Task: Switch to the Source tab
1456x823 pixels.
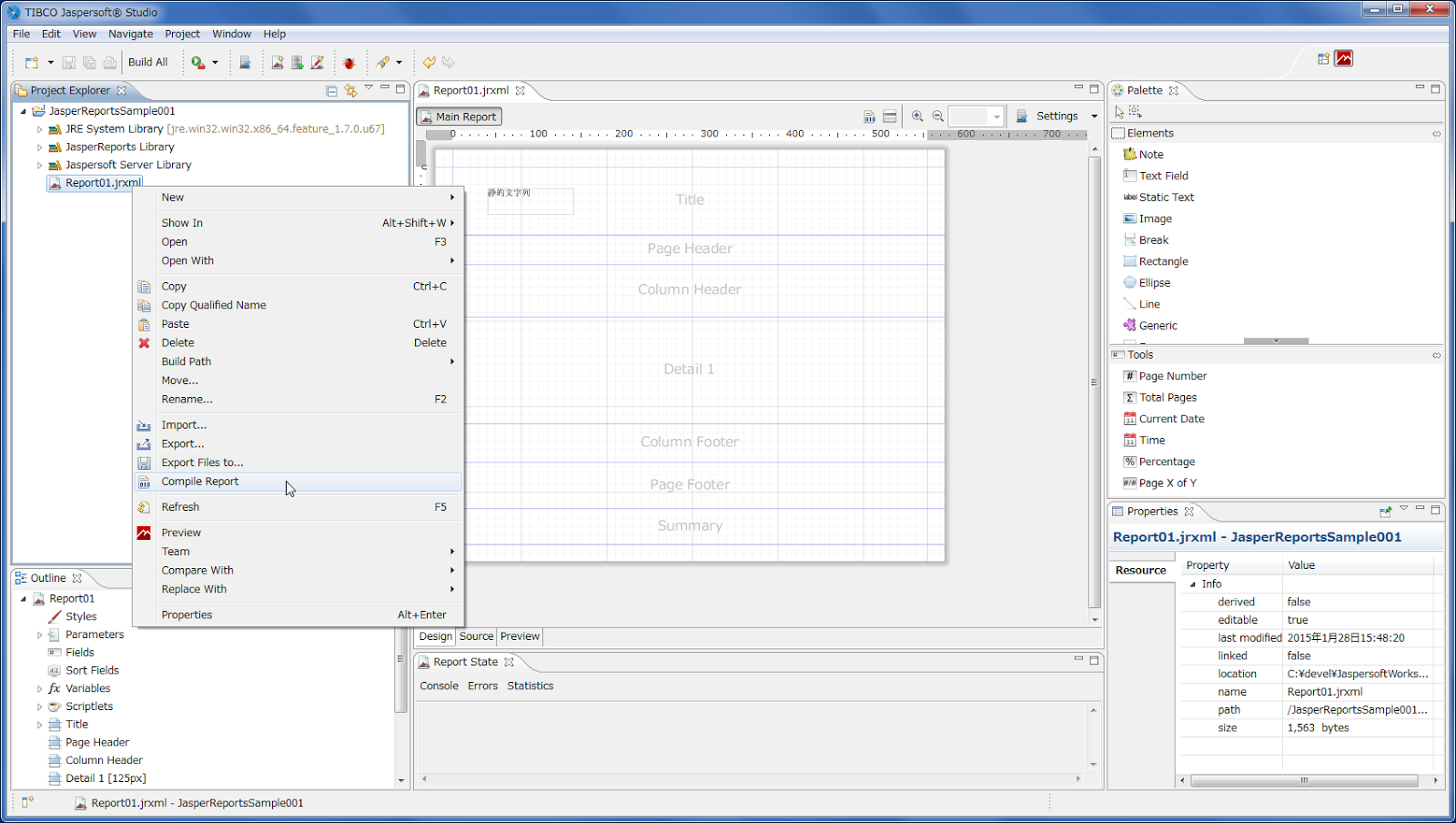Action: coord(475,636)
